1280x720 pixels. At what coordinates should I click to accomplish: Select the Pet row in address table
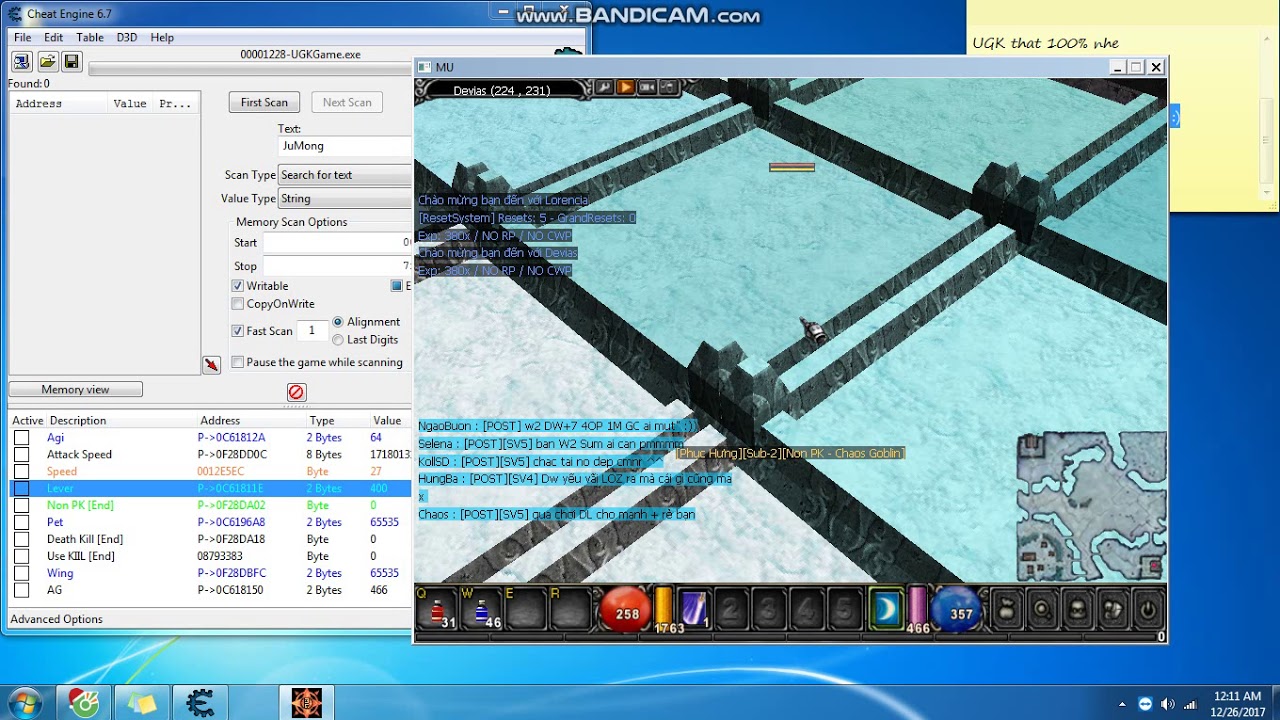[210, 523]
